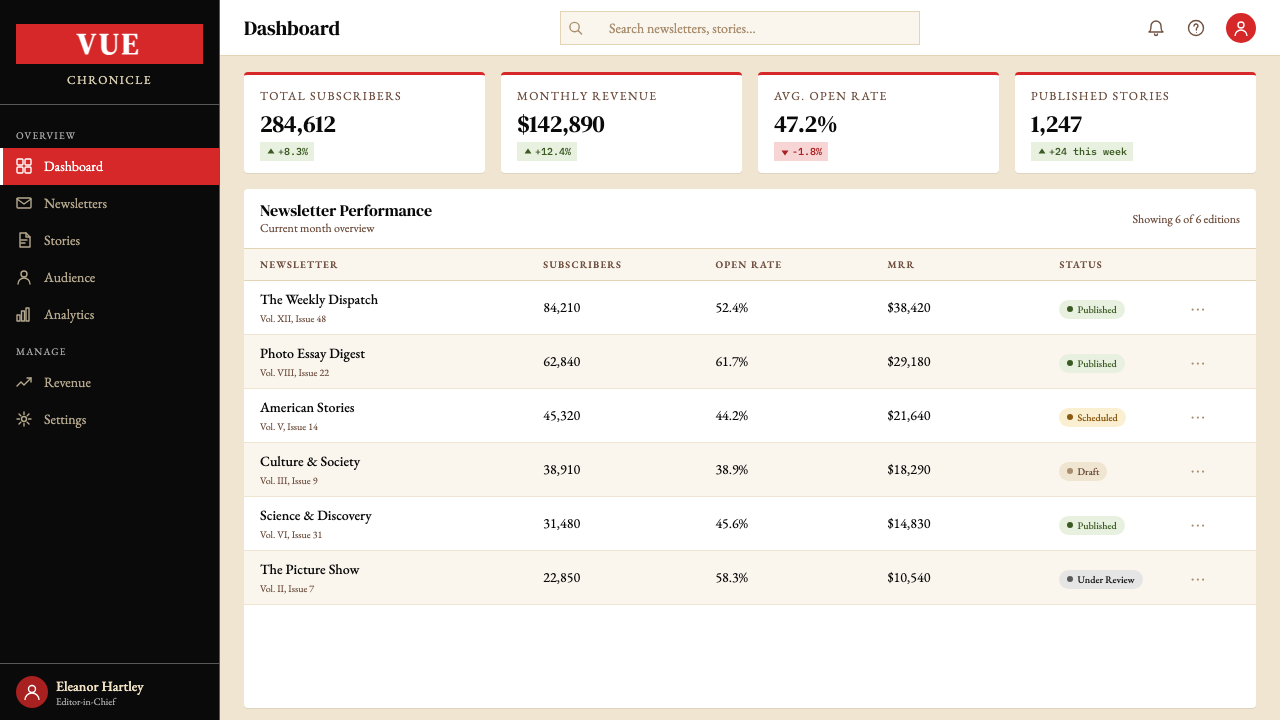Click Eleanor Hartley's avatar in sidebar footer

32,692
